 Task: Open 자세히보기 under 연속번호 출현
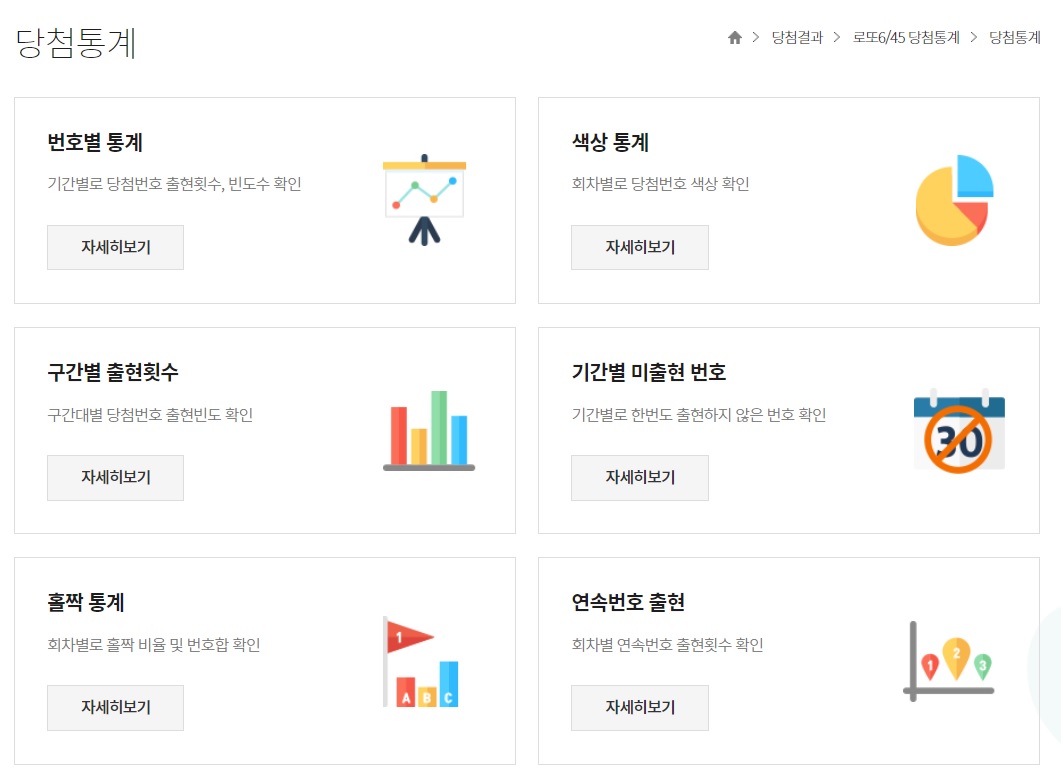pyautogui.click(x=640, y=708)
